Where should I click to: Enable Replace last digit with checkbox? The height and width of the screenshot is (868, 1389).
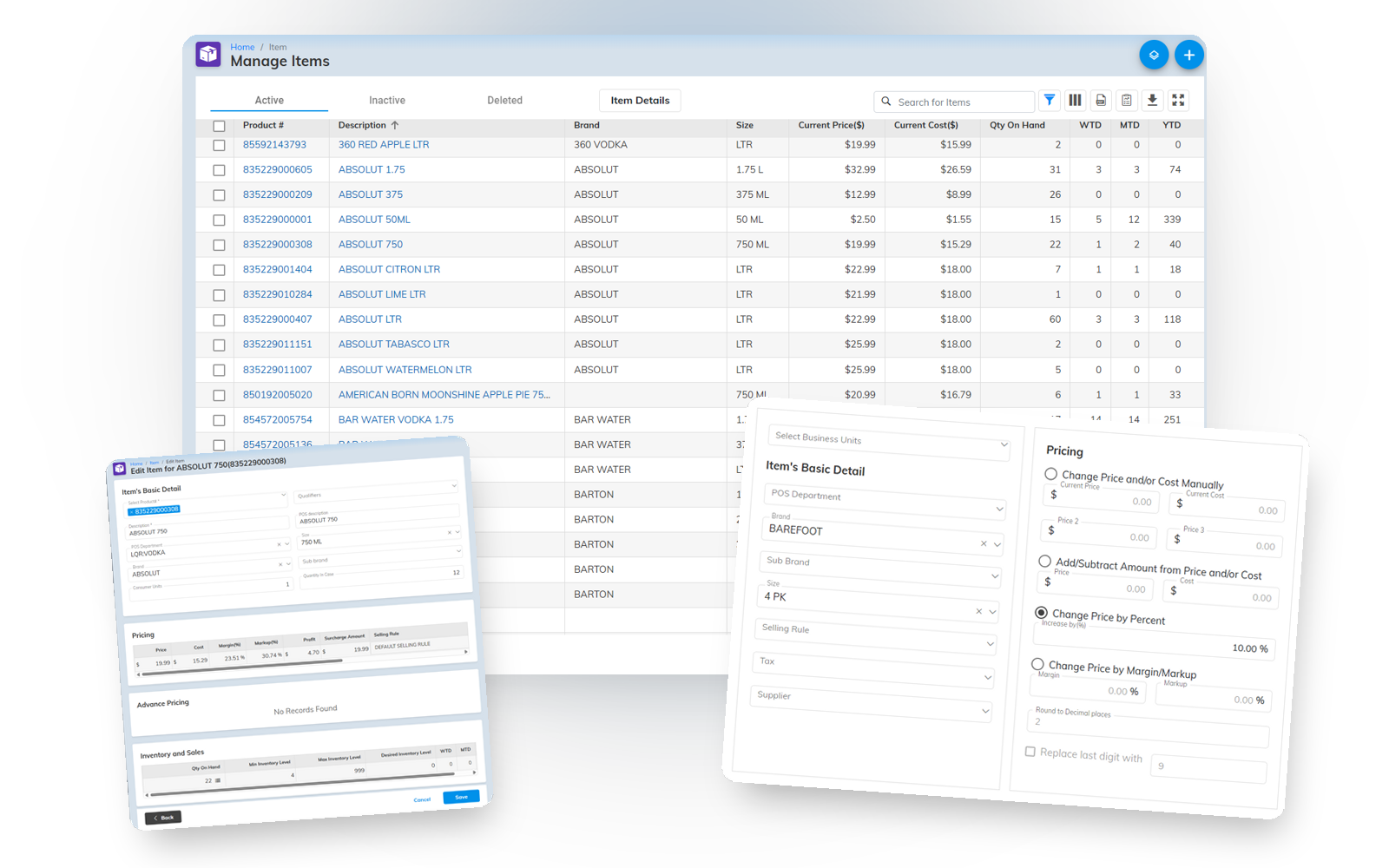click(x=1030, y=752)
